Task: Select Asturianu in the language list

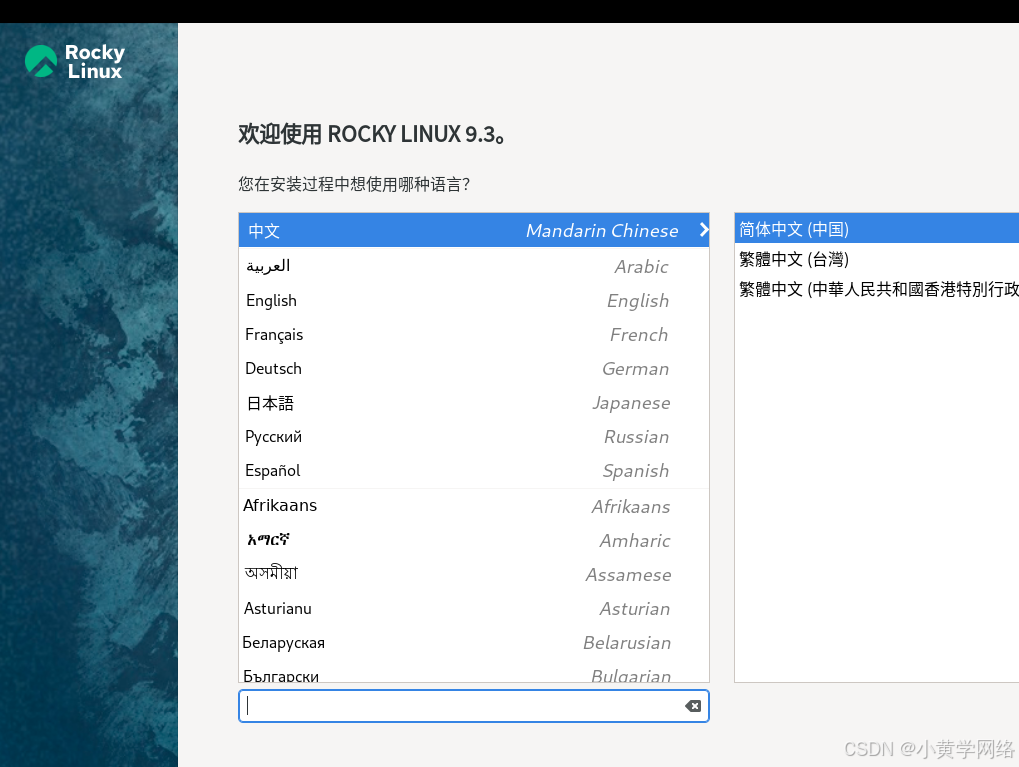Action: 474,608
